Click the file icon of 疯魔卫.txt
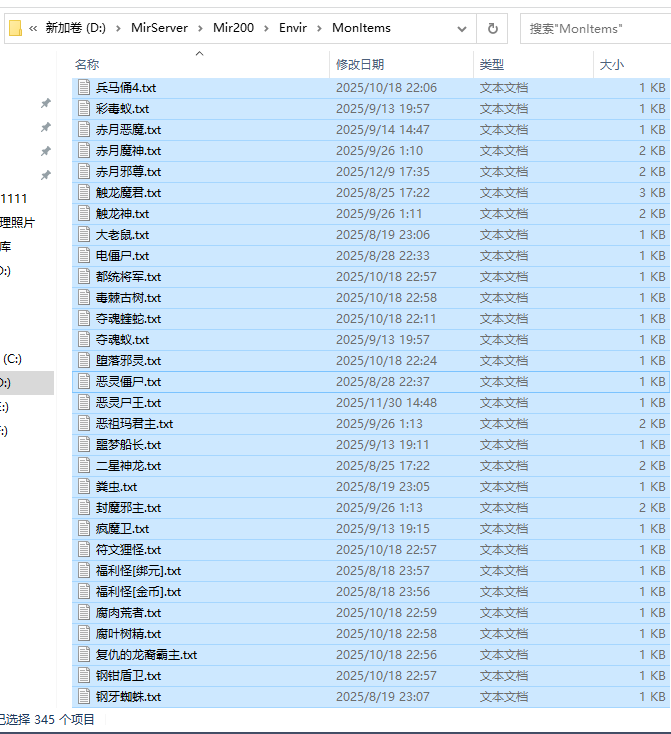 tap(84, 528)
